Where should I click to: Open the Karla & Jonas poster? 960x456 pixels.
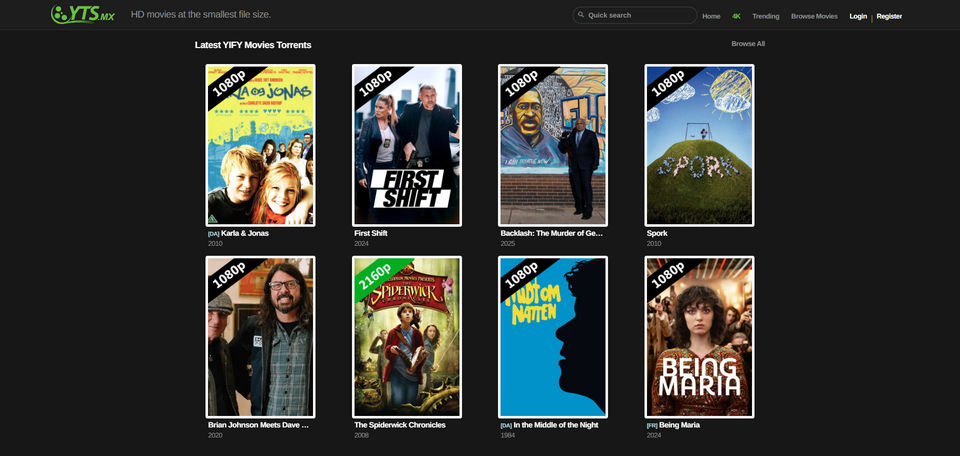pyautogui.click(x=260, y=146)
